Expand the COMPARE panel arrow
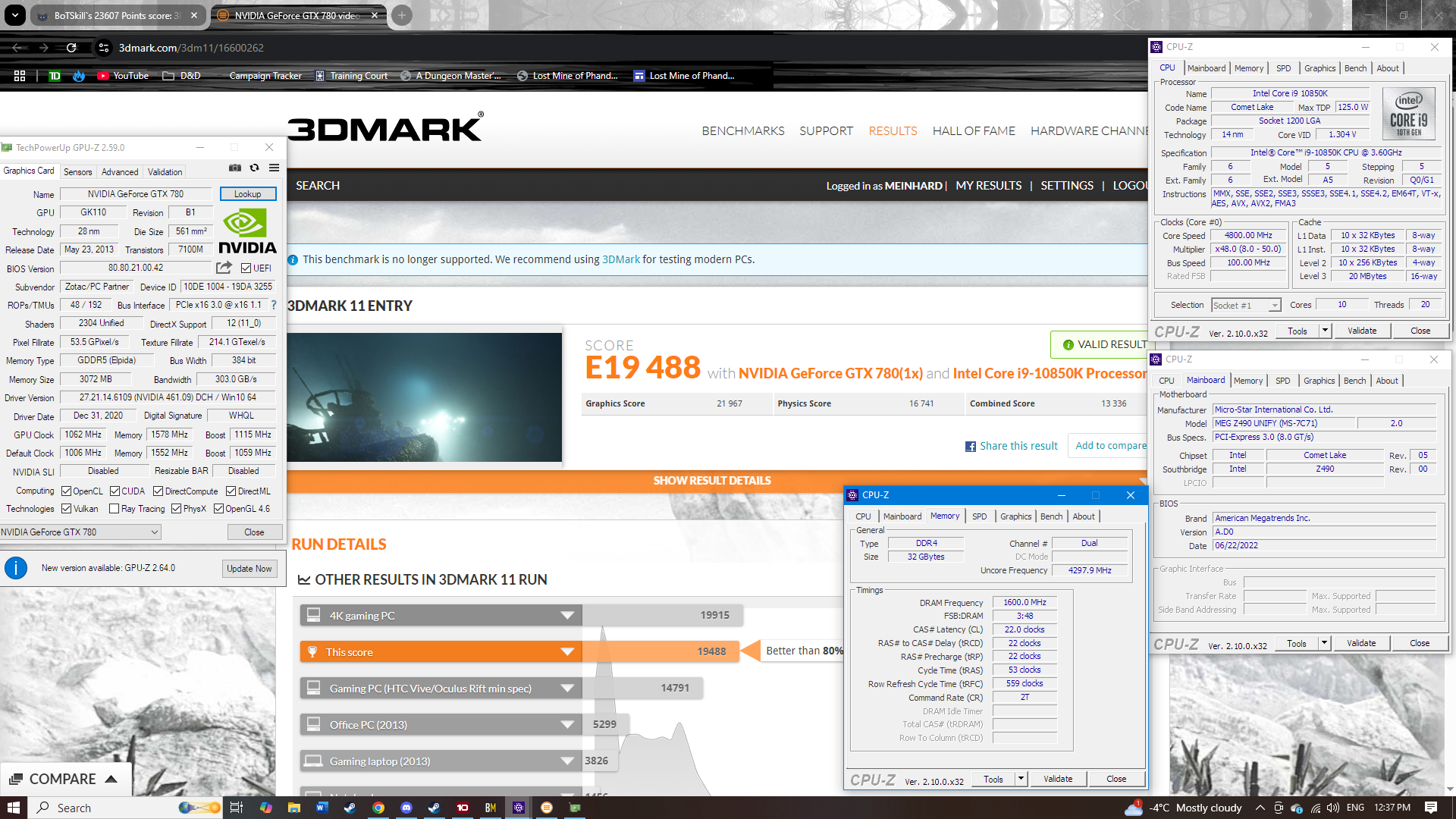Viewport: 1456px width, 819px height. tap(111, 779)
